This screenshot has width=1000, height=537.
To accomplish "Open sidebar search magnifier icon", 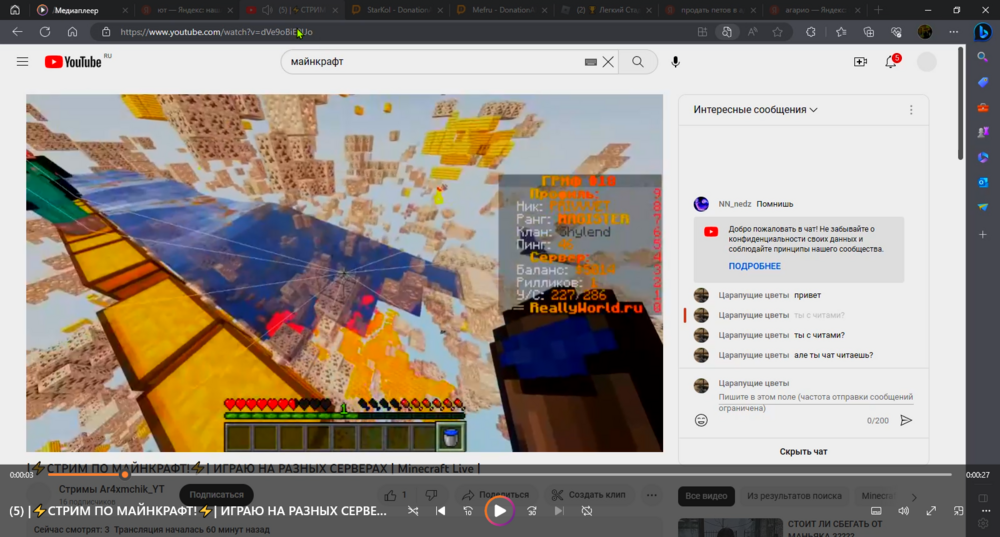I will click(x=983, y=57).
